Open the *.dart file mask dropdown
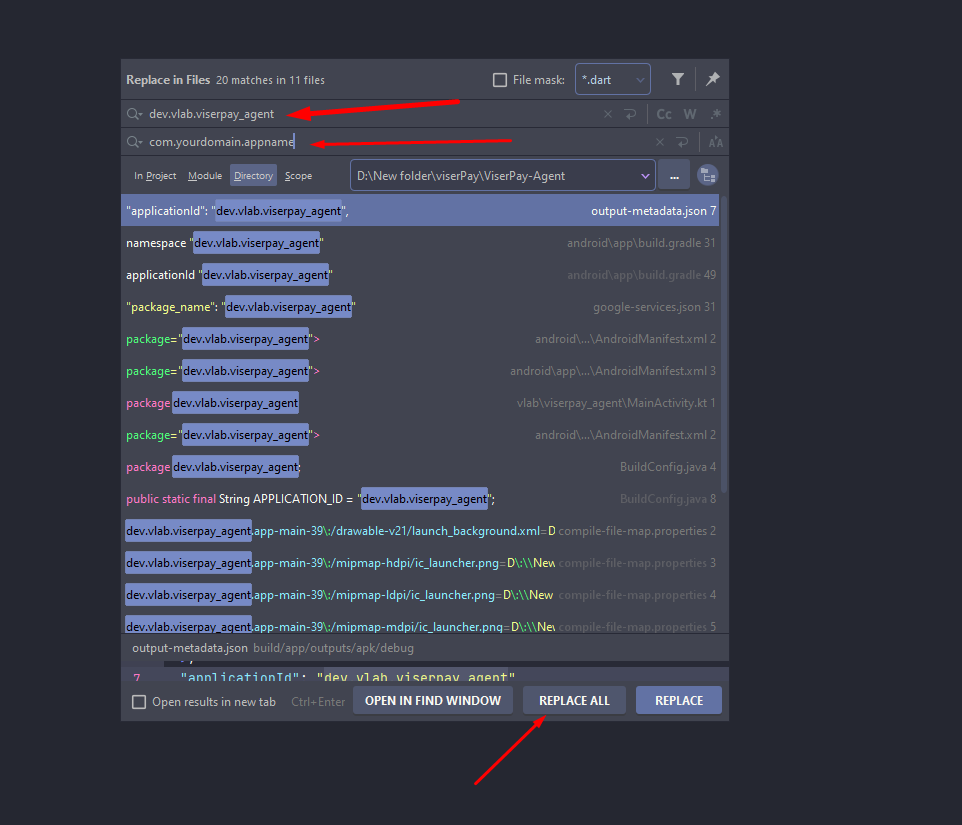 pos(612,80)
